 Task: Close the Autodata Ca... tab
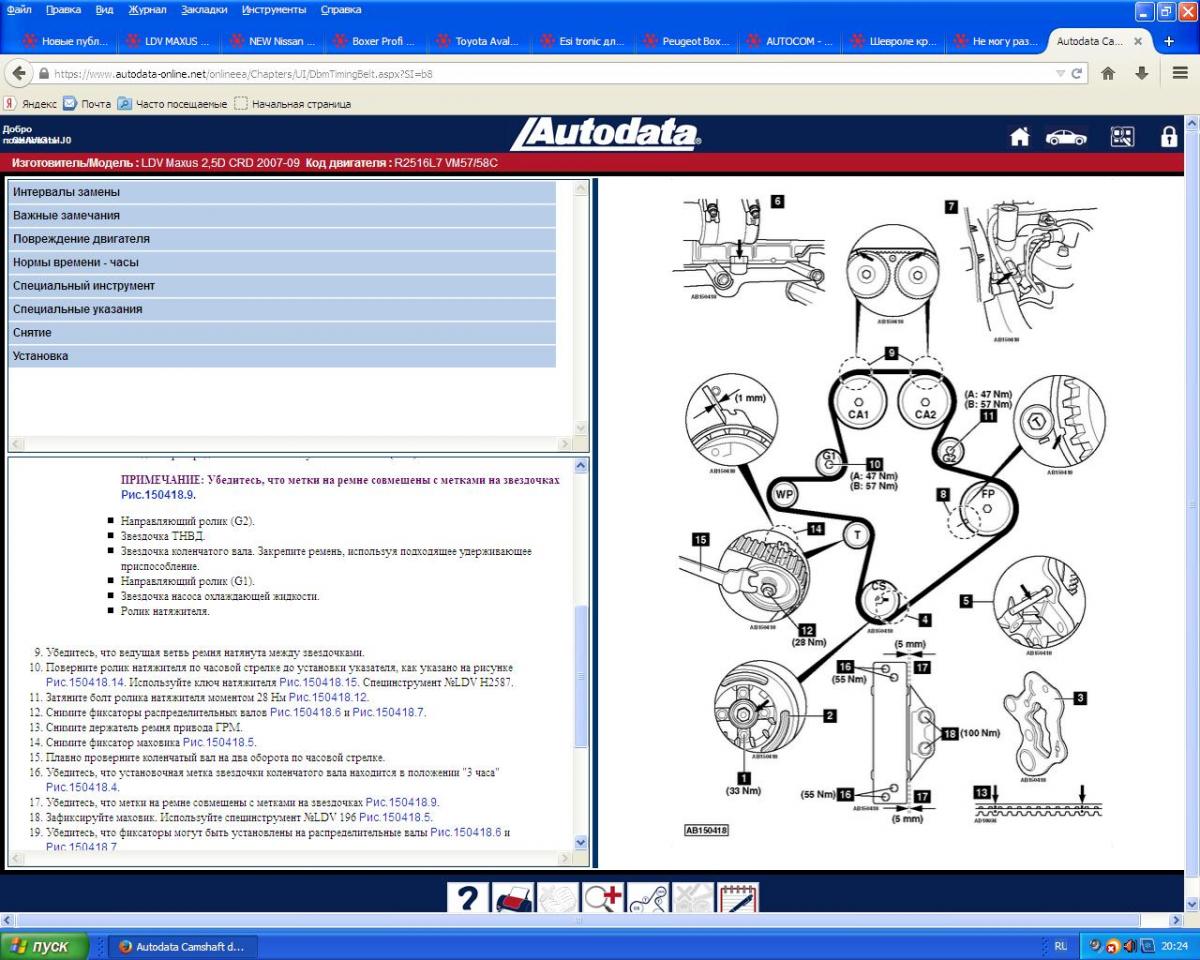[1138, 42]
